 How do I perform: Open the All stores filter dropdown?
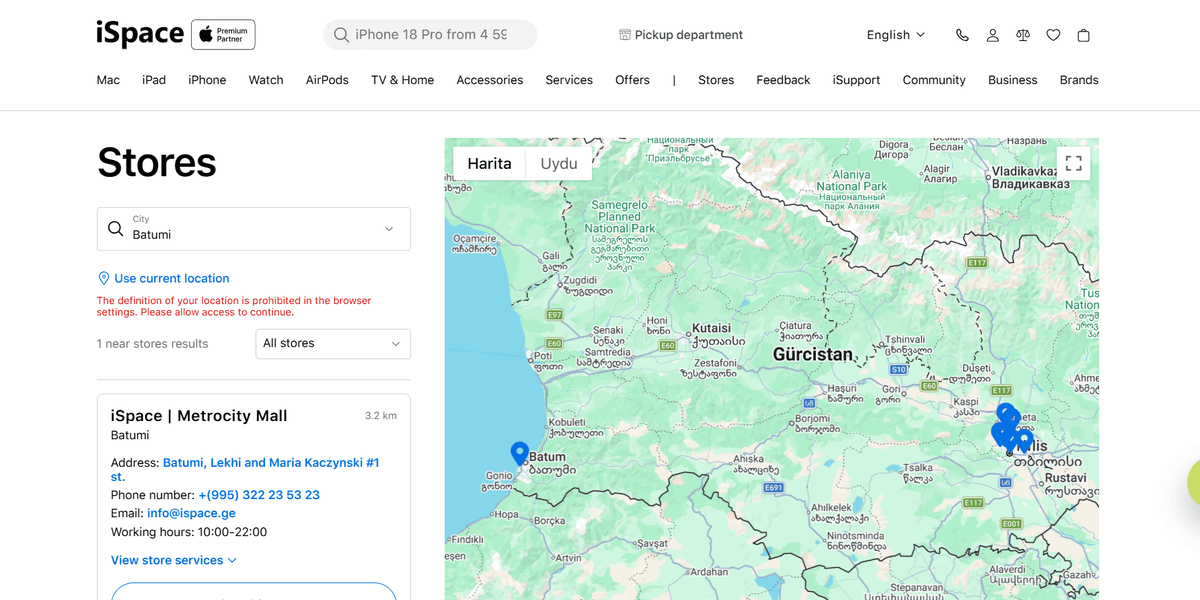[x=333, y=343]
